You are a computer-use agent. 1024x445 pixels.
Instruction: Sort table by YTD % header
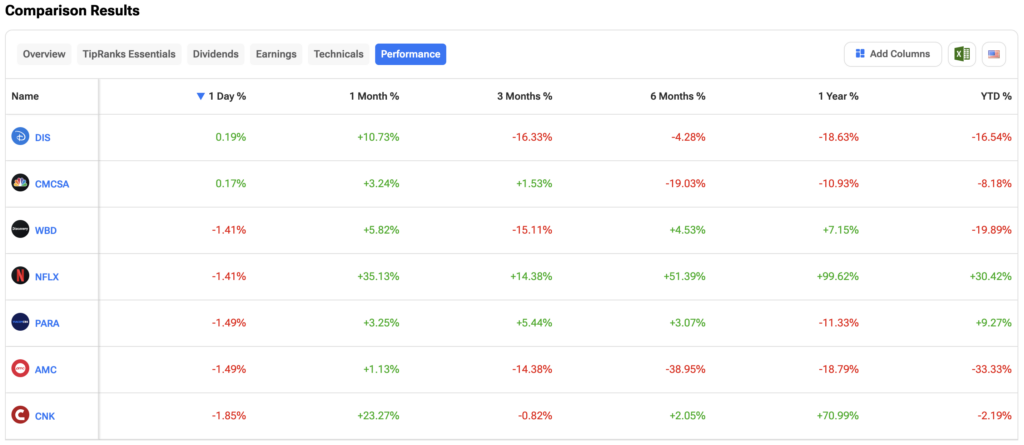[992, 97]
